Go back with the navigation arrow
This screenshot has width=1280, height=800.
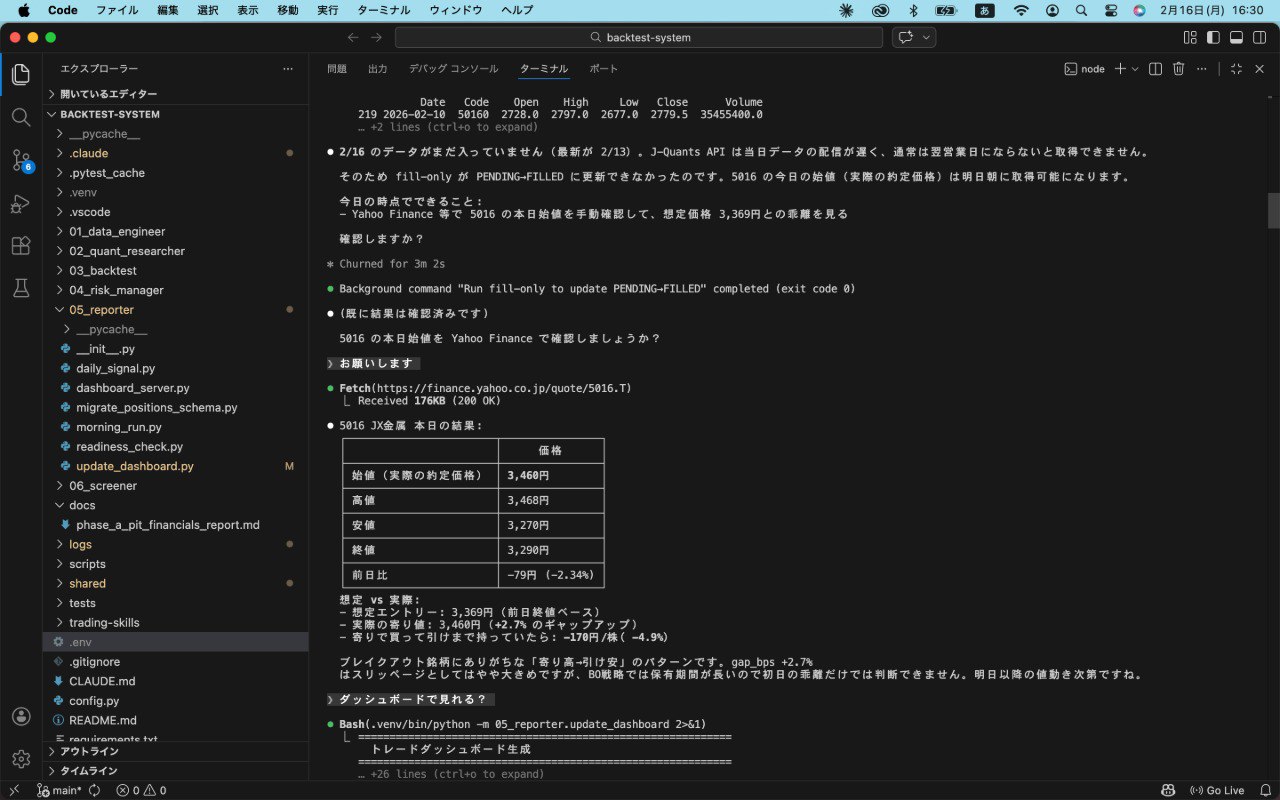pyautogui.click(x=353, y=37)
